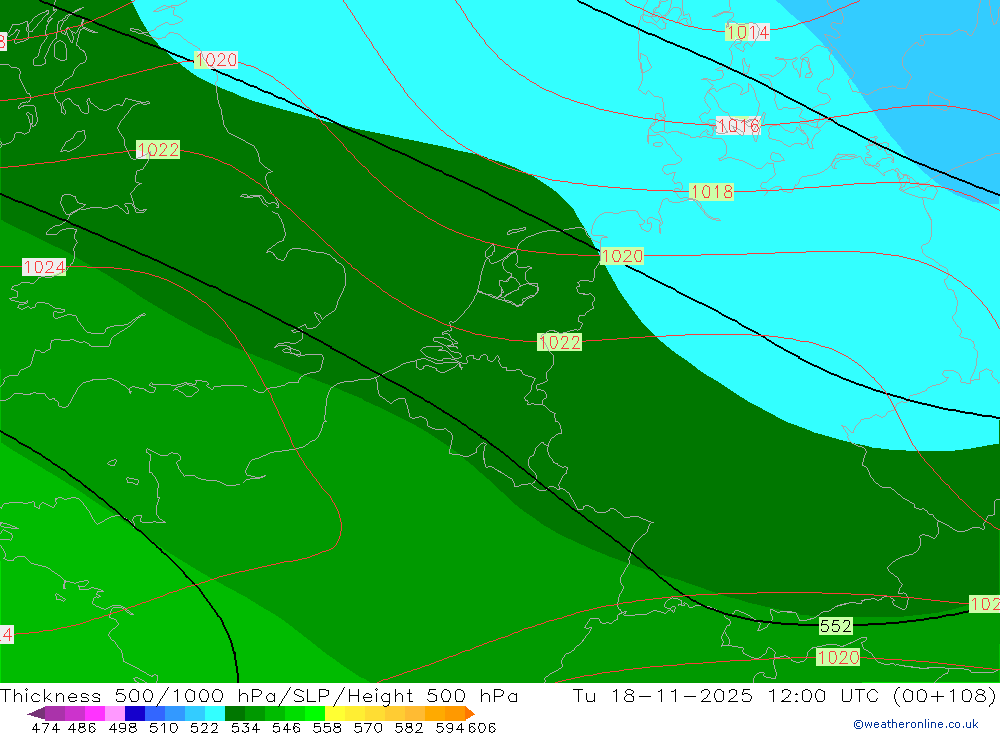Open the weatheronline.co.uk copyright link
This screenshot has height=733, width=1000.
click(916, 724)
